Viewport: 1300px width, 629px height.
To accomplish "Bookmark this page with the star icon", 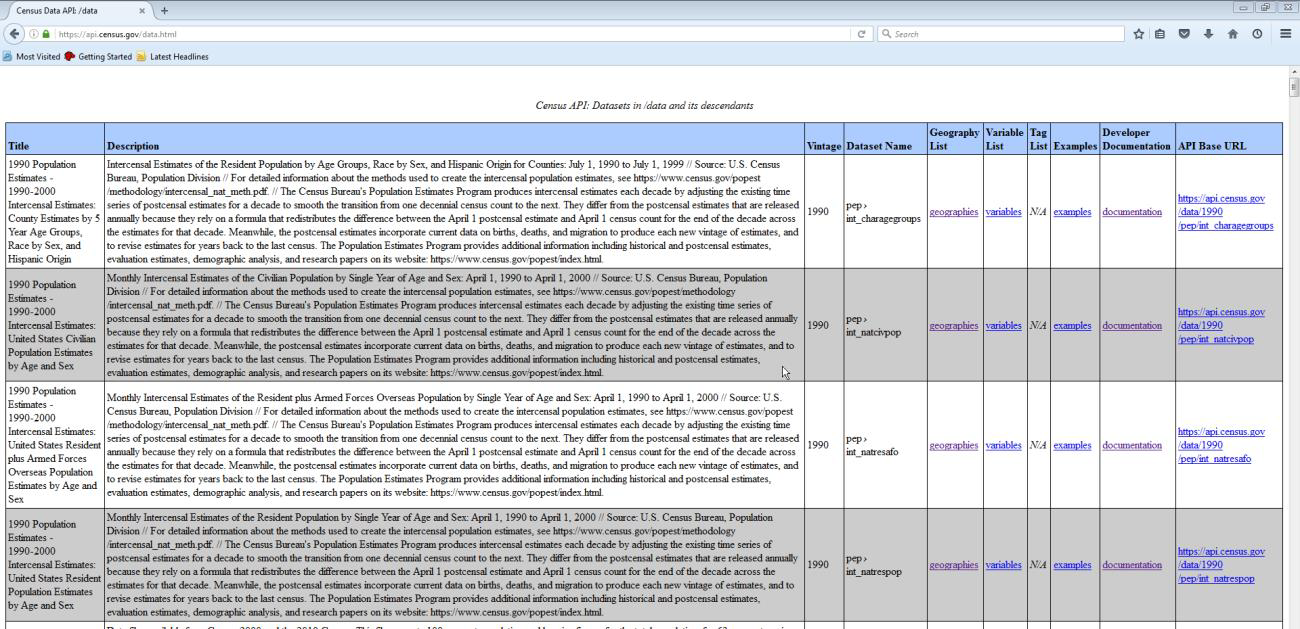I will point(1140,34).
